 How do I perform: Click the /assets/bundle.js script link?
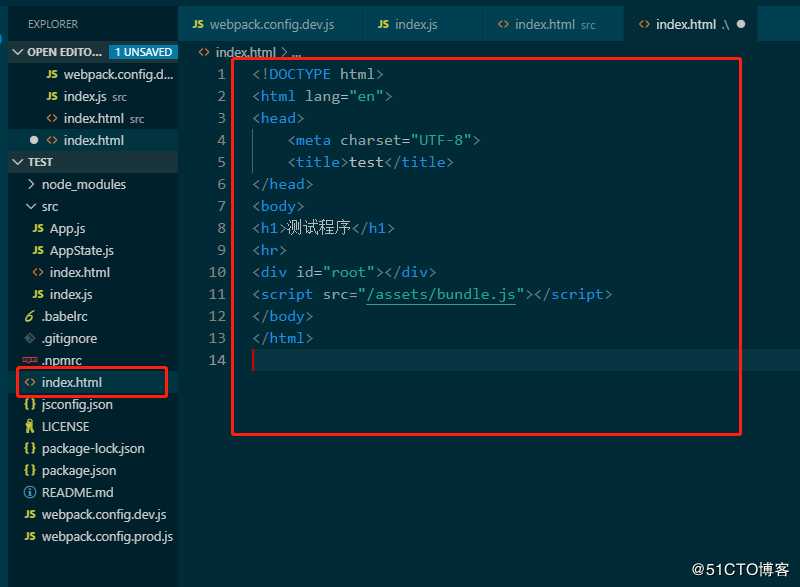click(440, 294)
